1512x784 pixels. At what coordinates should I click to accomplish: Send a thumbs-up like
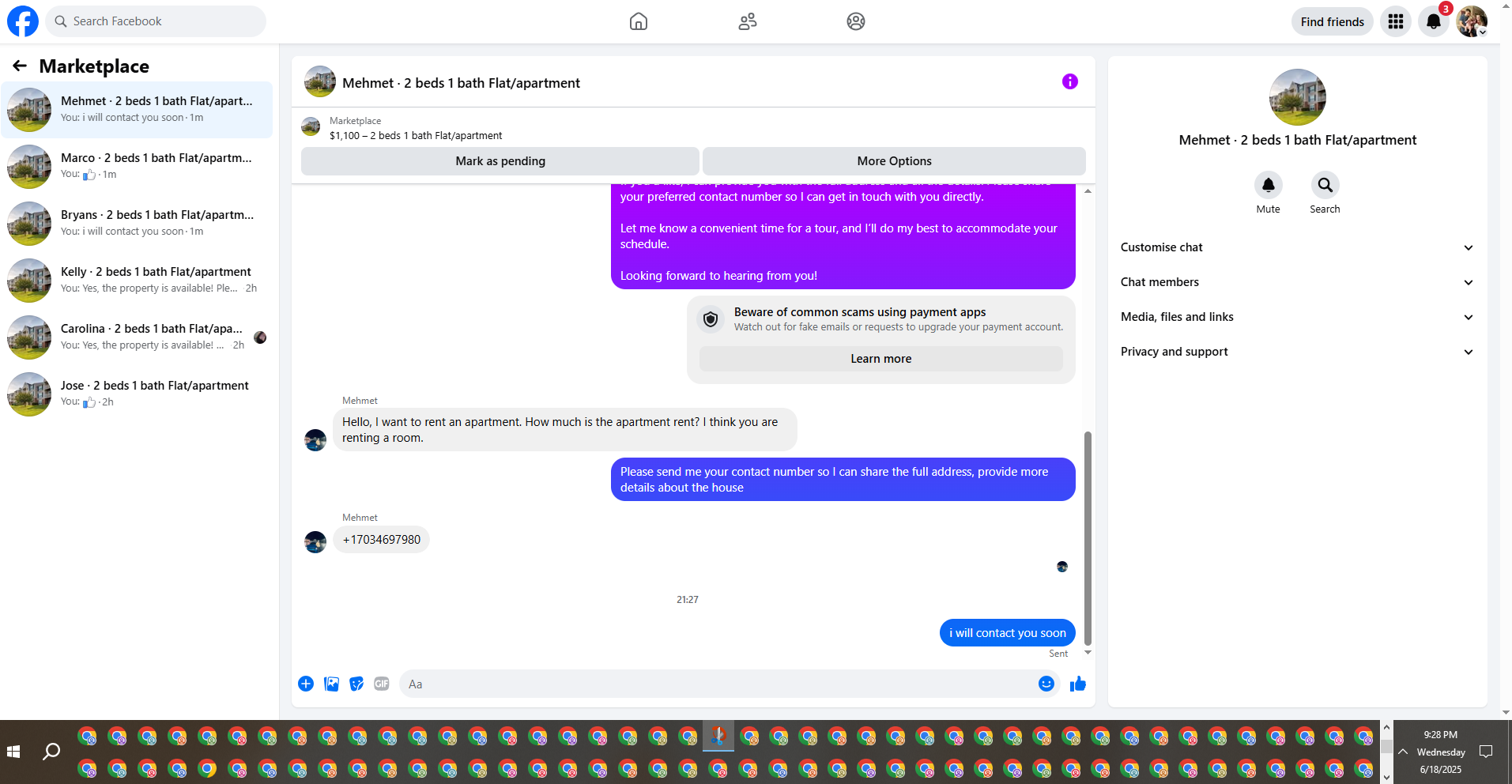point(1078,684)
